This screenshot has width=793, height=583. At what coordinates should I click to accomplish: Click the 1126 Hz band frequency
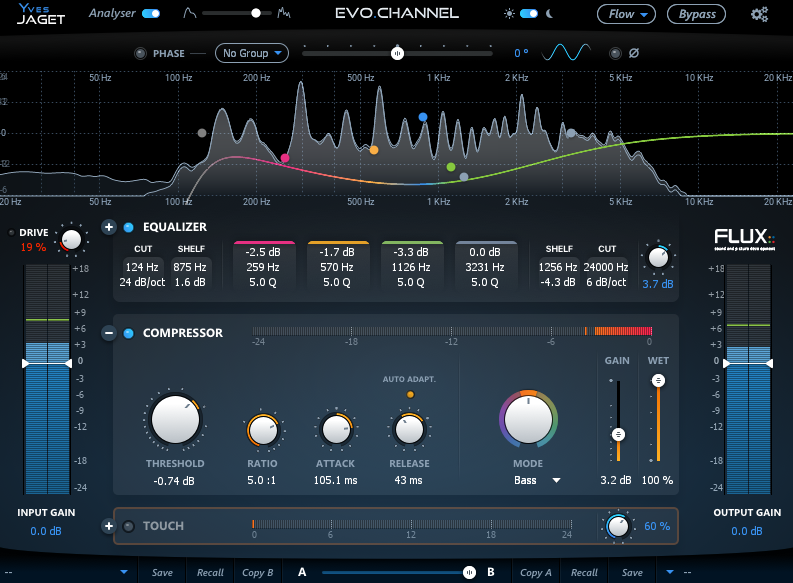point(411,267)
